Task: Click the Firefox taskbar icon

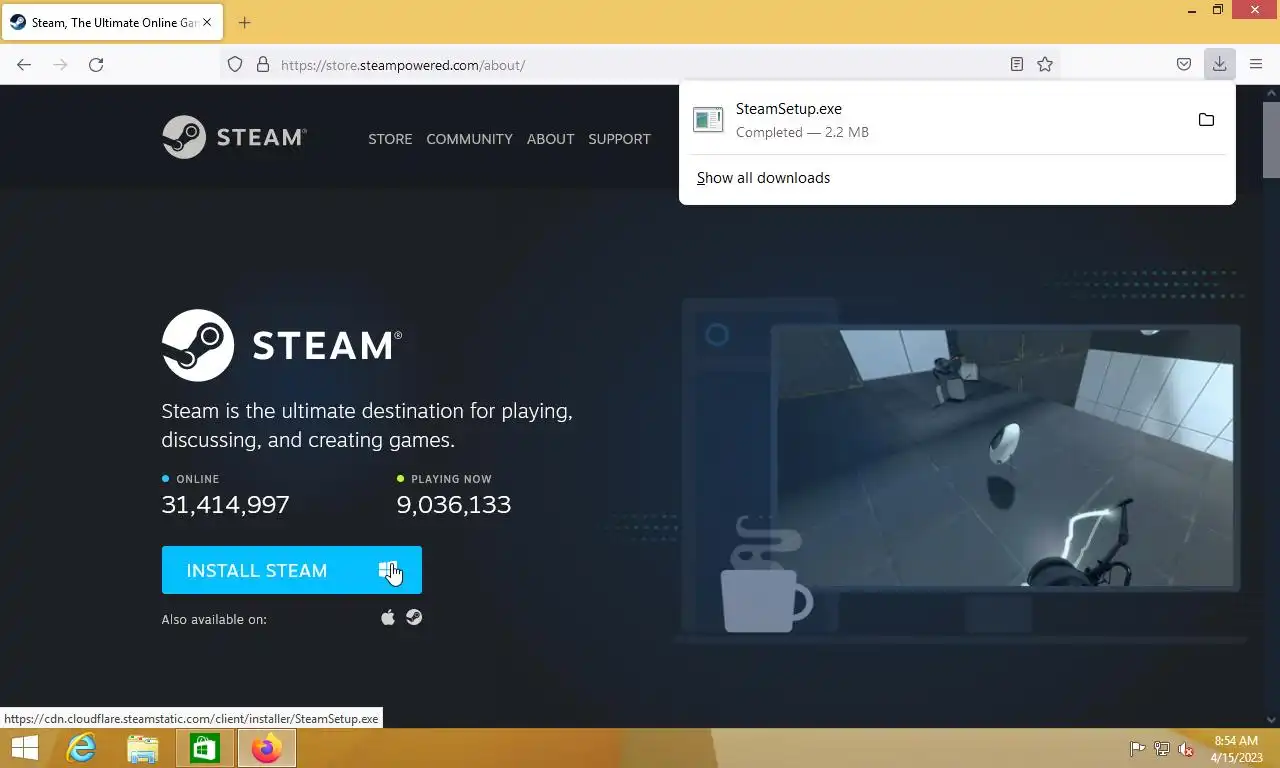Action: tap(266, 748)
